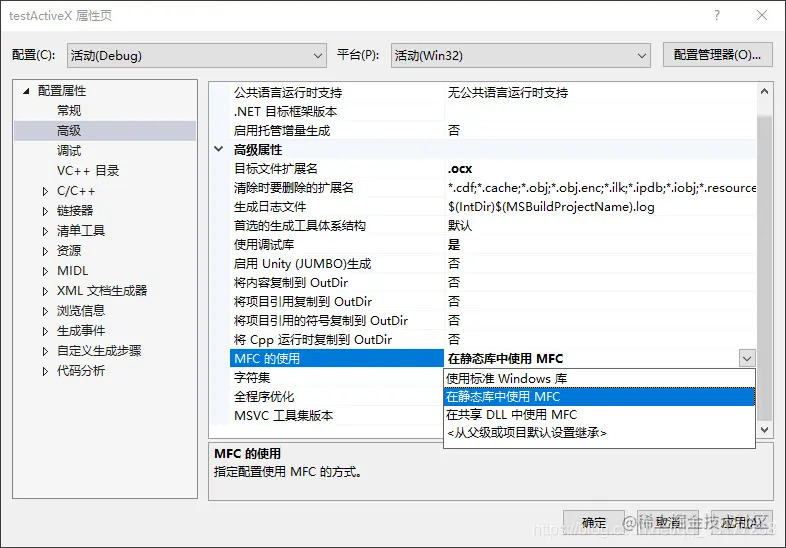Expand the 资源 tree node arrow
The height and width of the screenshot is (548, 786).
point(45,252)
